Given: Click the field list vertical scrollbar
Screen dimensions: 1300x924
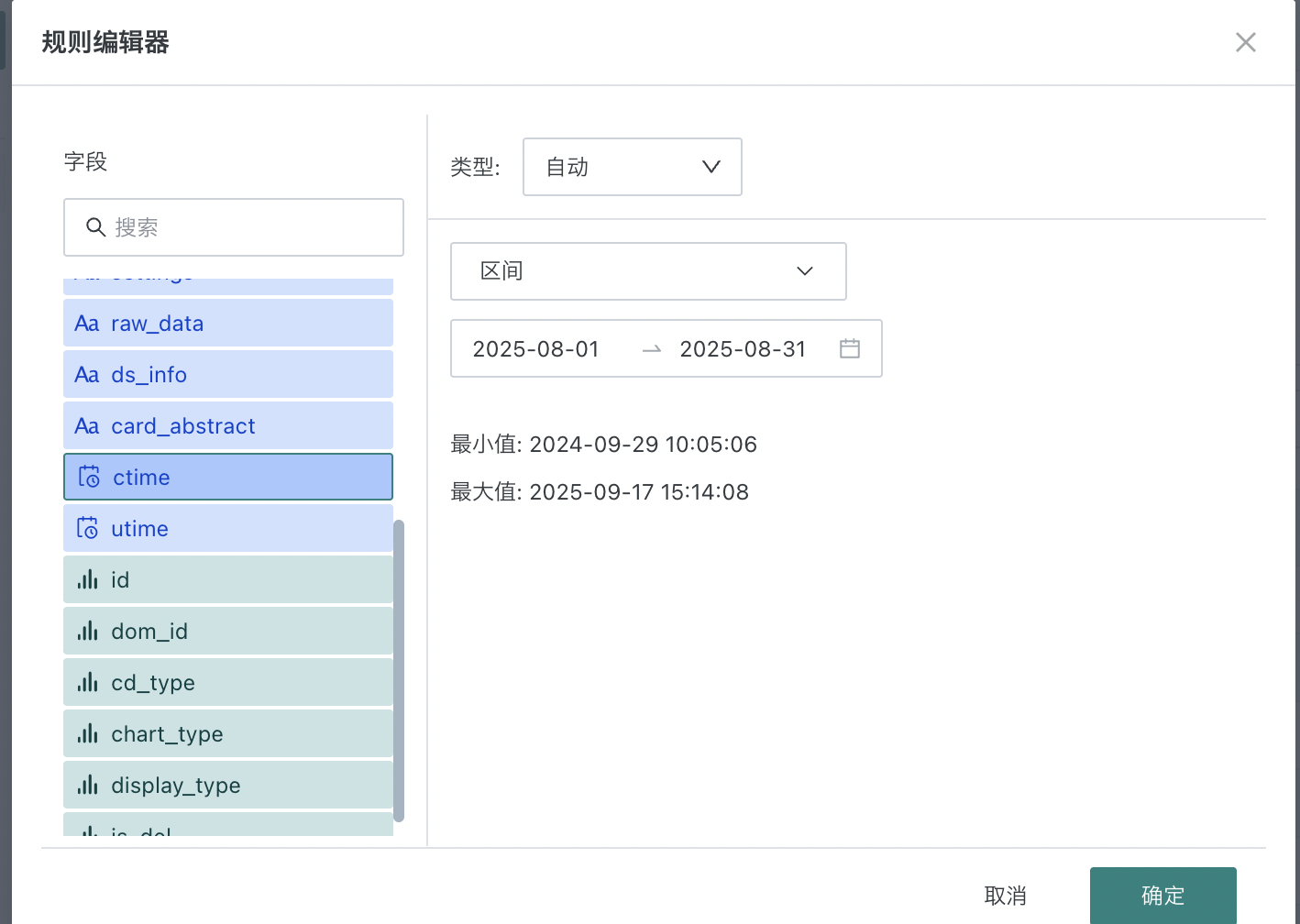Looking at the screenshot, I should pos(399,671).
